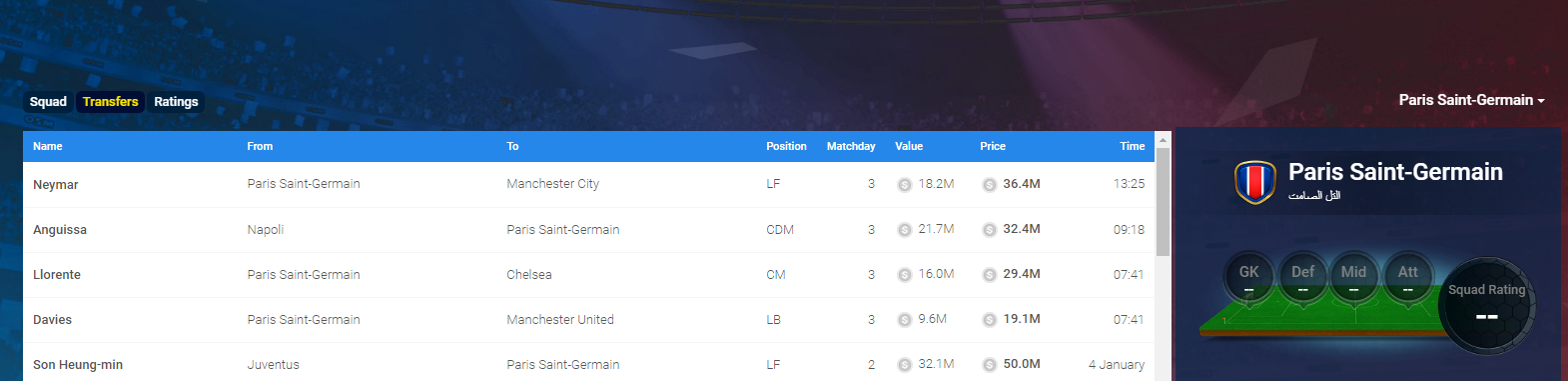Click the coin icon beside Llorente's 16.0M value
The width and height of the screenshot is (1568, 381).
pyautogui.click(x=905, y=275)
